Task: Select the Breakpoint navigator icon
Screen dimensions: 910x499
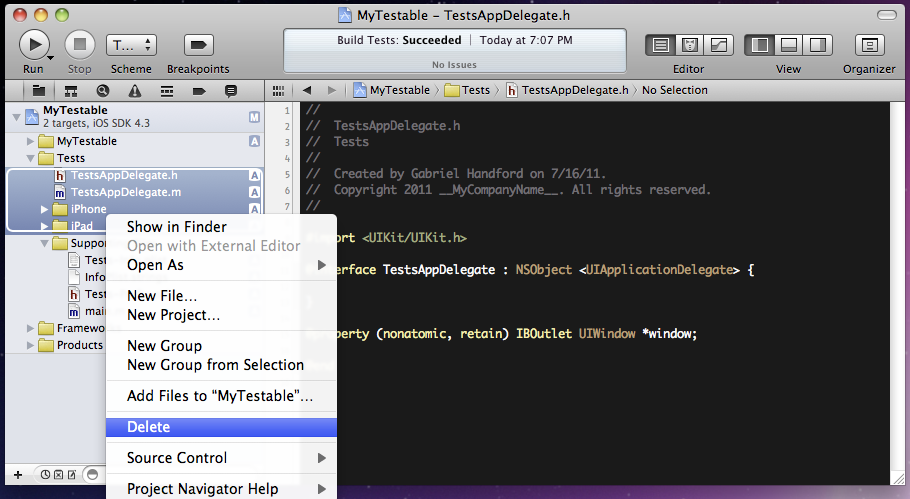Action: pos(199,91)
